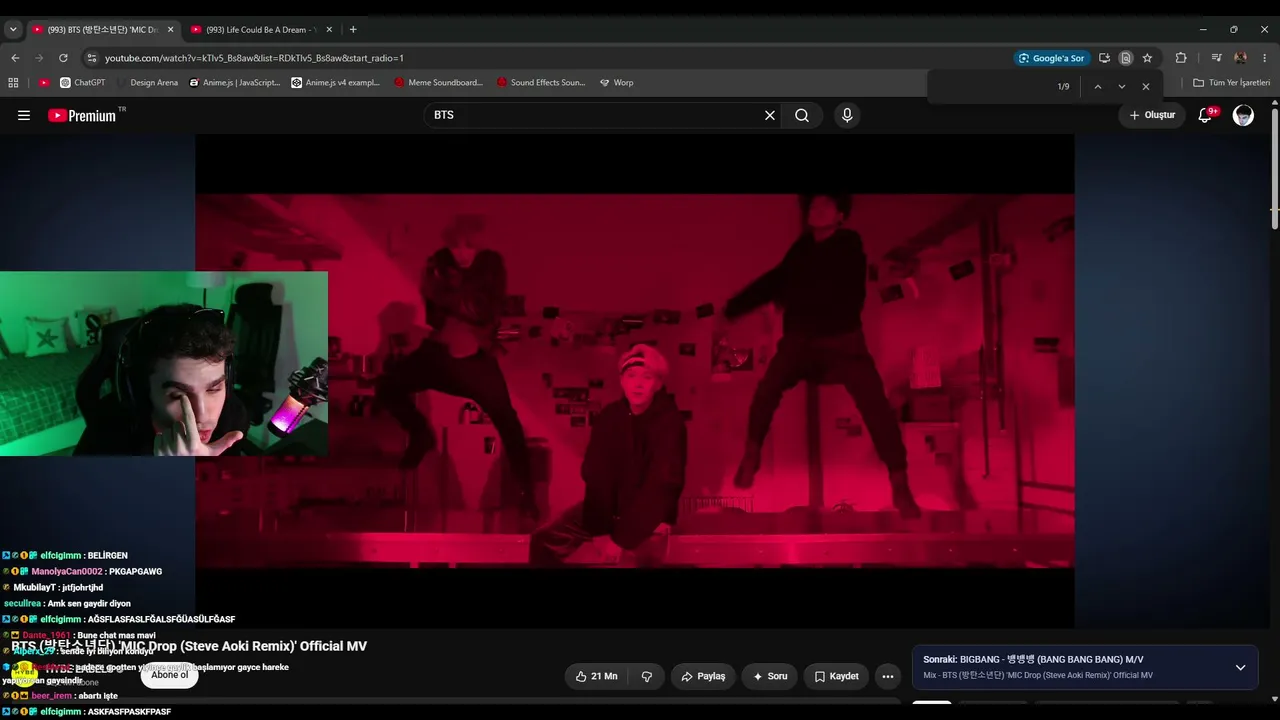Clear the BTS search text

click(x=770, y=115)
